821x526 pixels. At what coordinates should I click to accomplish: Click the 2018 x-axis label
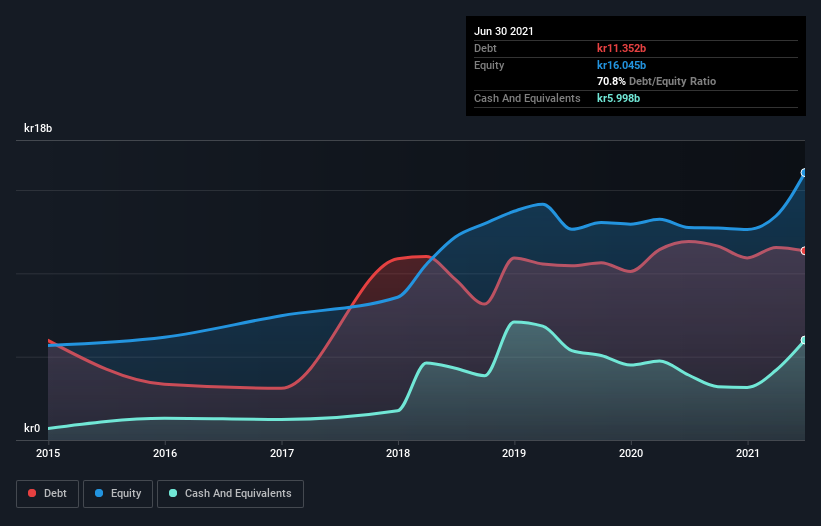398,453
